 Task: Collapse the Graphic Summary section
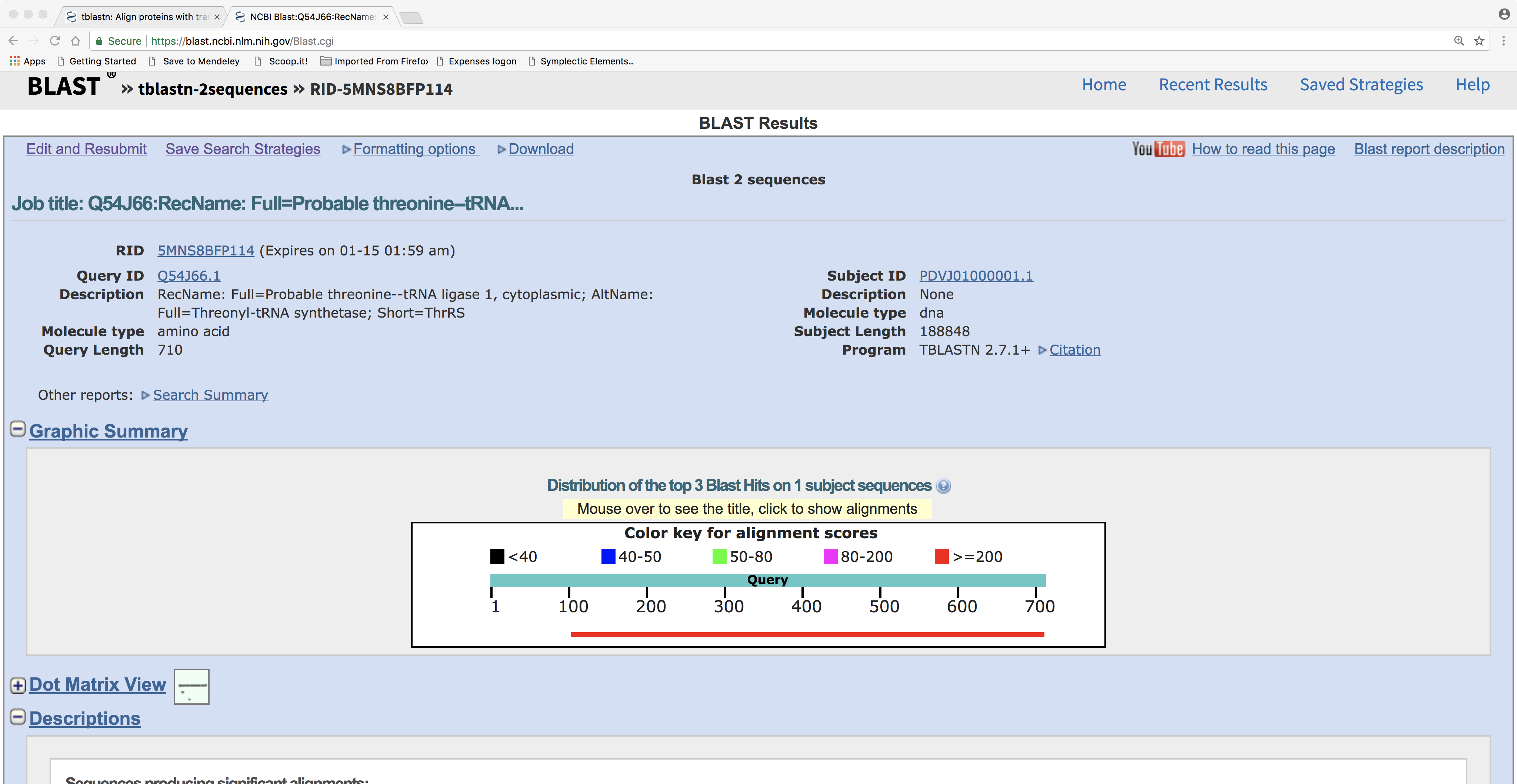click(x=18, y=429)
